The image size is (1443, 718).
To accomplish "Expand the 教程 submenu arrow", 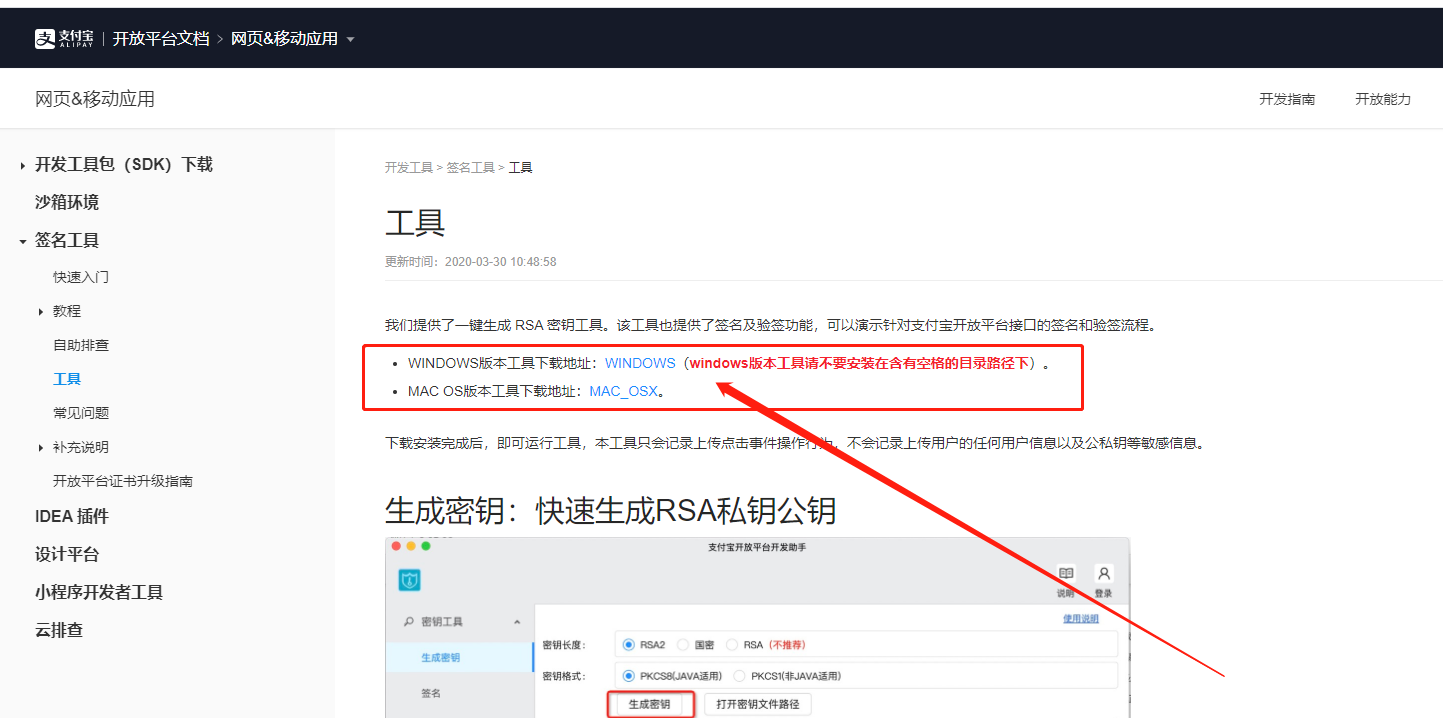I will pyautogui.click(x=41, y=312).
